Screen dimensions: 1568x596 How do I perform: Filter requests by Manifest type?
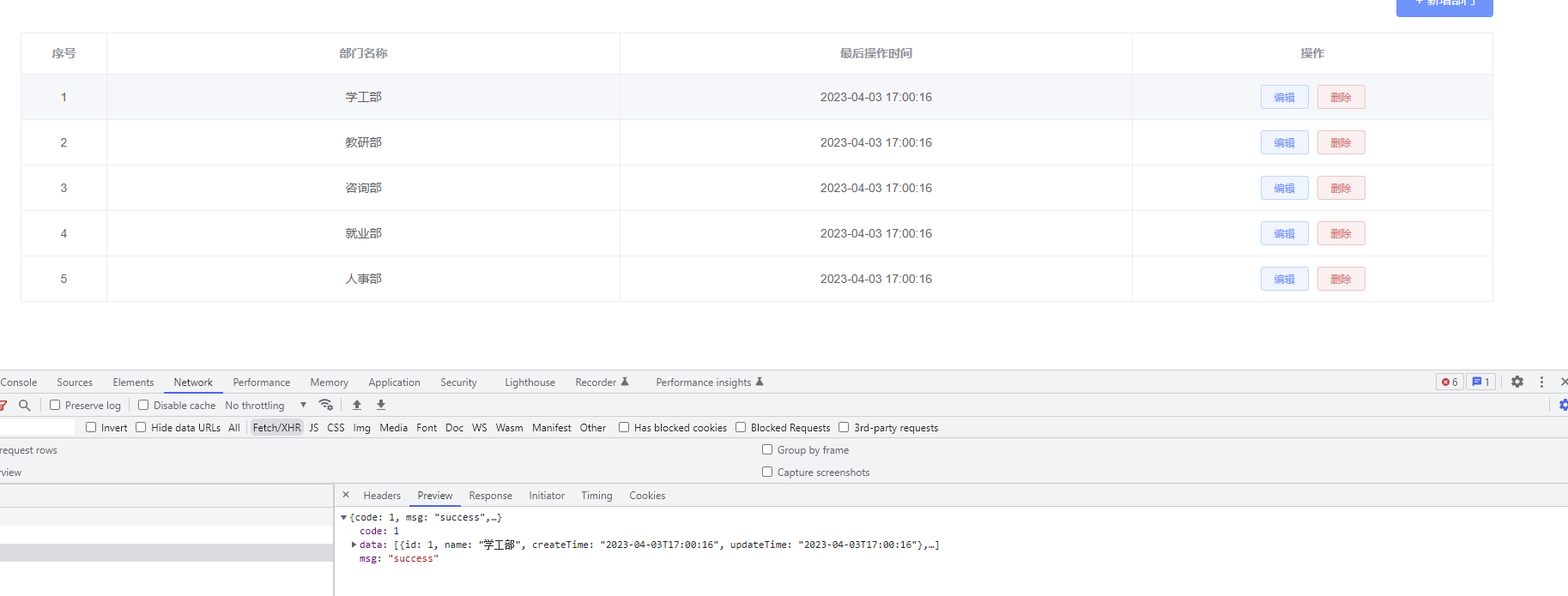tap(552, 428)
